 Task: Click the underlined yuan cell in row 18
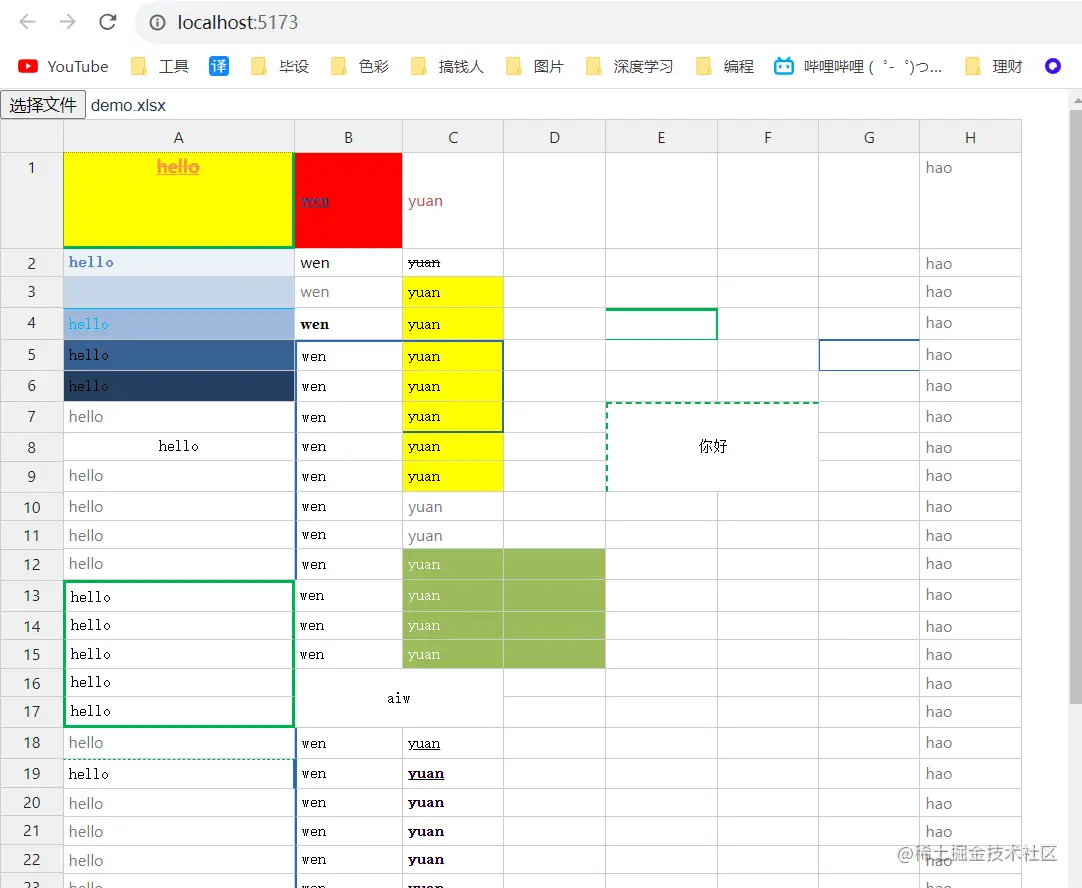(x=453, y=743)
